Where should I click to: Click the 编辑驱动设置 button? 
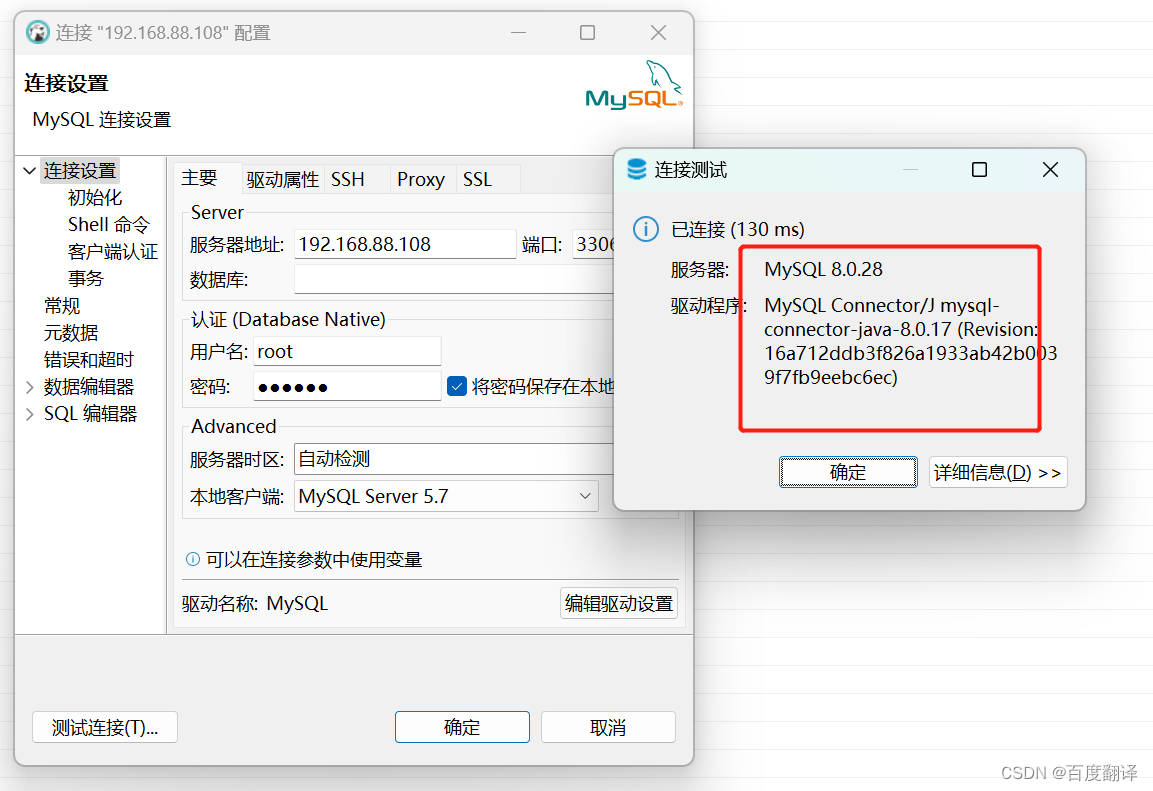click(x=618, y=604)
